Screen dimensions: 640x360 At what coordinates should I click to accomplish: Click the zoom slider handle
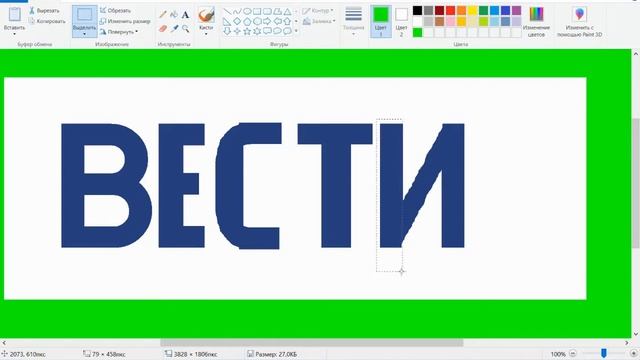tap(604, 353)
